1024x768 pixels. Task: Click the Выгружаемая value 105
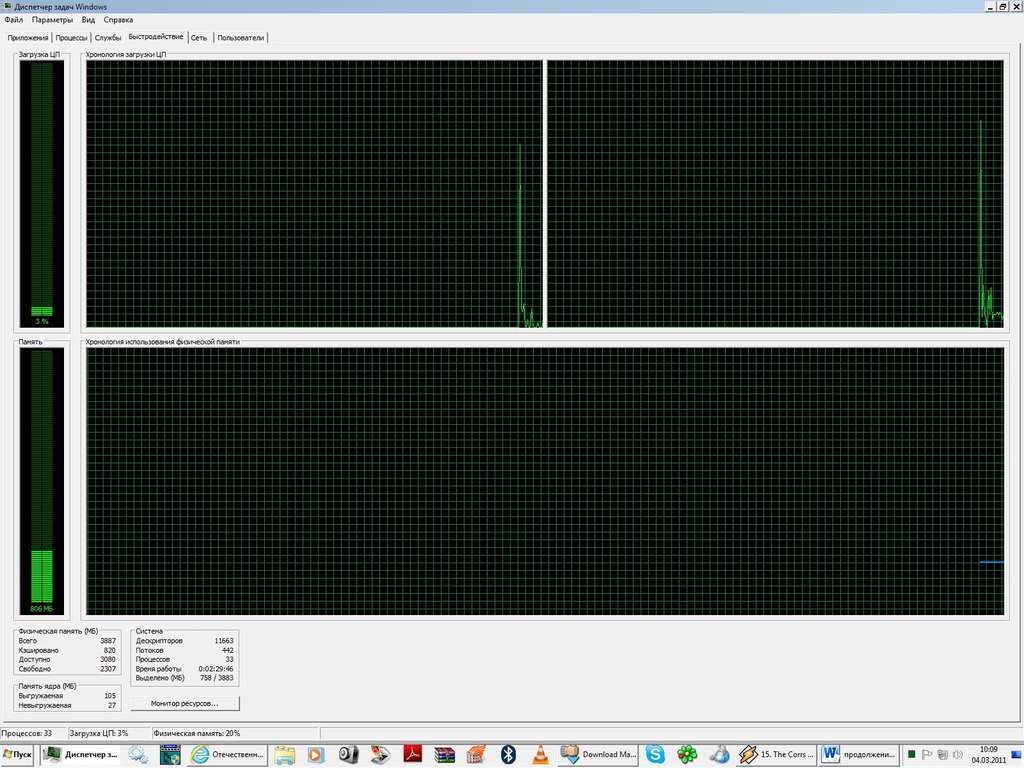click(x=110, y=696)
